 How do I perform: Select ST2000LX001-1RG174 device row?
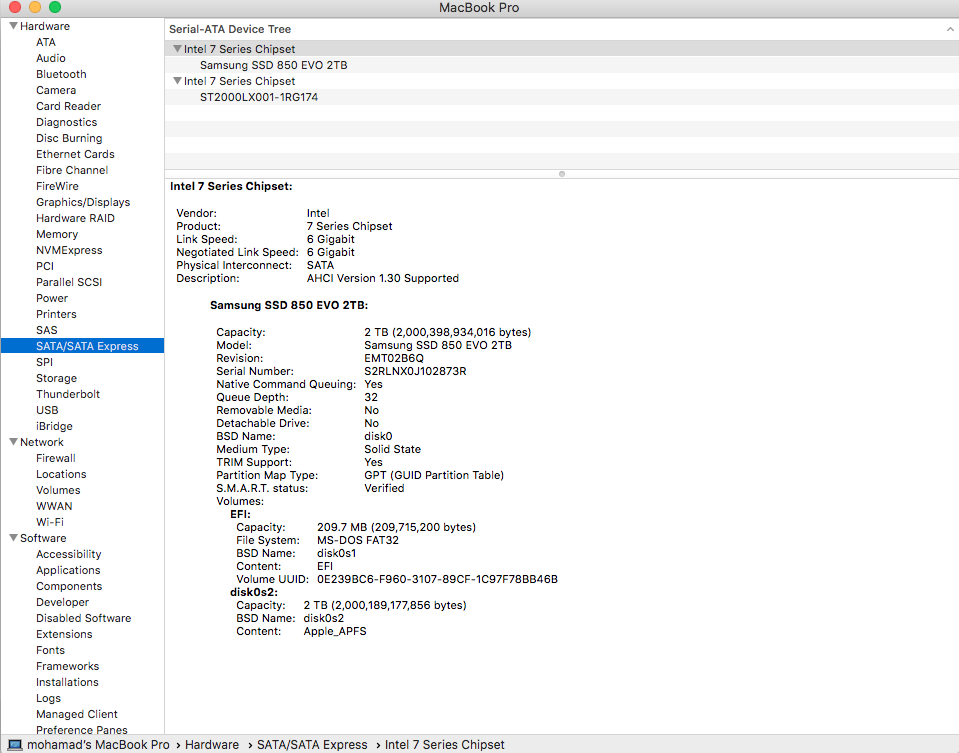561,97
